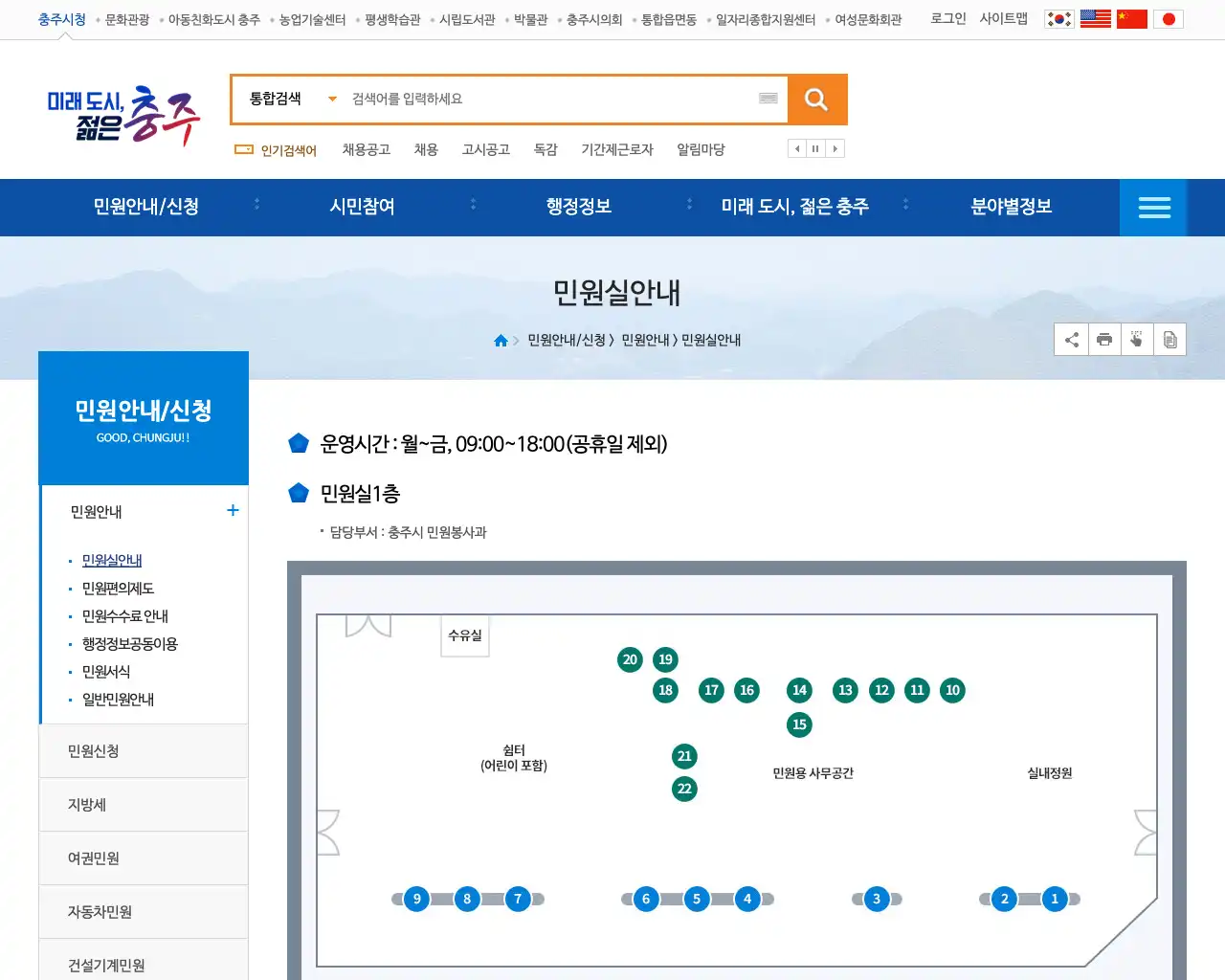Viewport: 1225px width, 980px height.
Task: Open the 민원안내/신청 main menu
Action: click(x=146, y=207)
